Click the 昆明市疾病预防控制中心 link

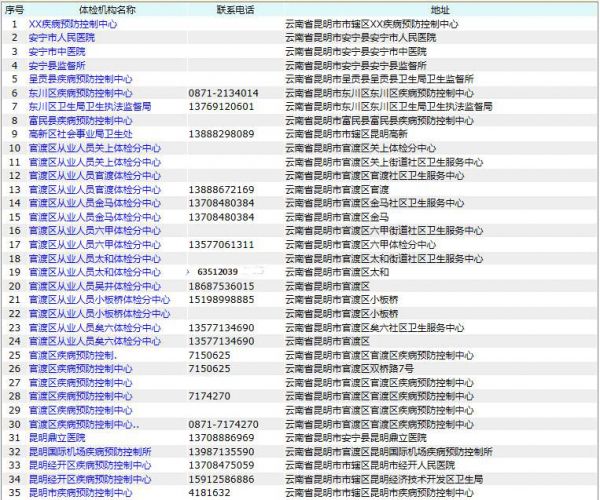(x=80, y=492)
